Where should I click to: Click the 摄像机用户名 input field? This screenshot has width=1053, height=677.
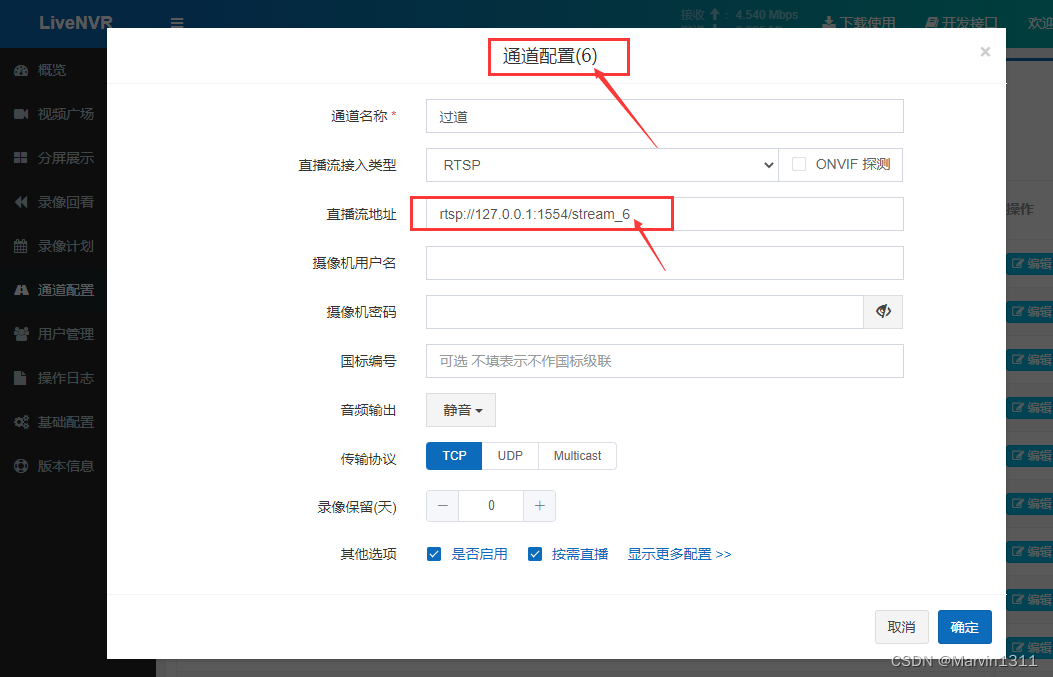click(x=664, y=263)
